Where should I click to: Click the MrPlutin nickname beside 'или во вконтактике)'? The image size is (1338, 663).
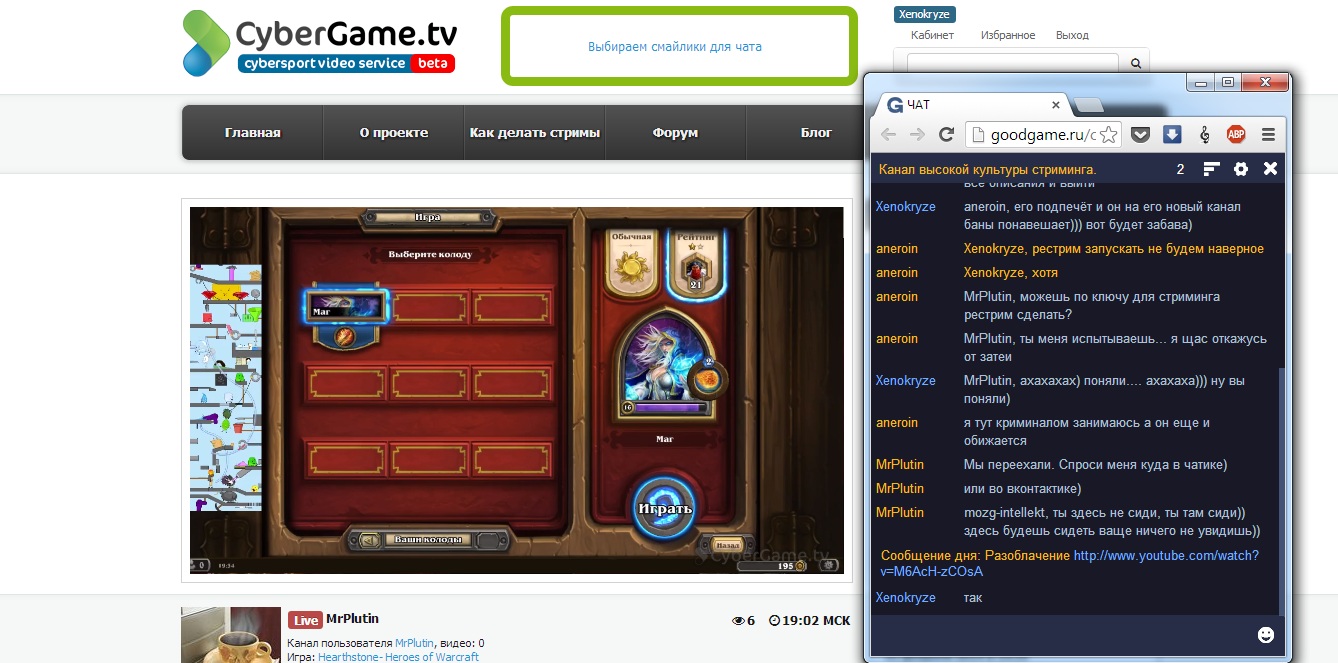[x=899, y=488]
